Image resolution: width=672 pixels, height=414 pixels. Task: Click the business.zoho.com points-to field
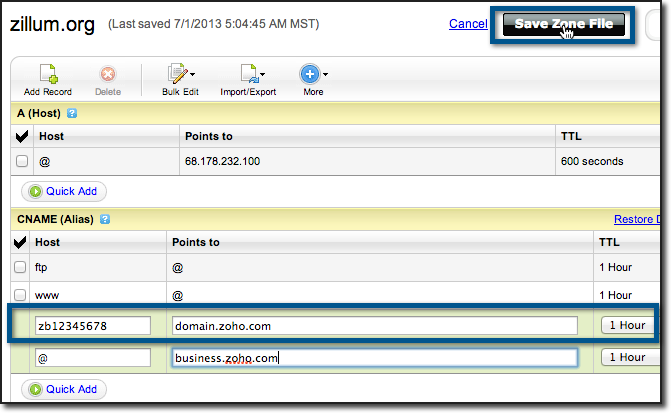[375, 357]
